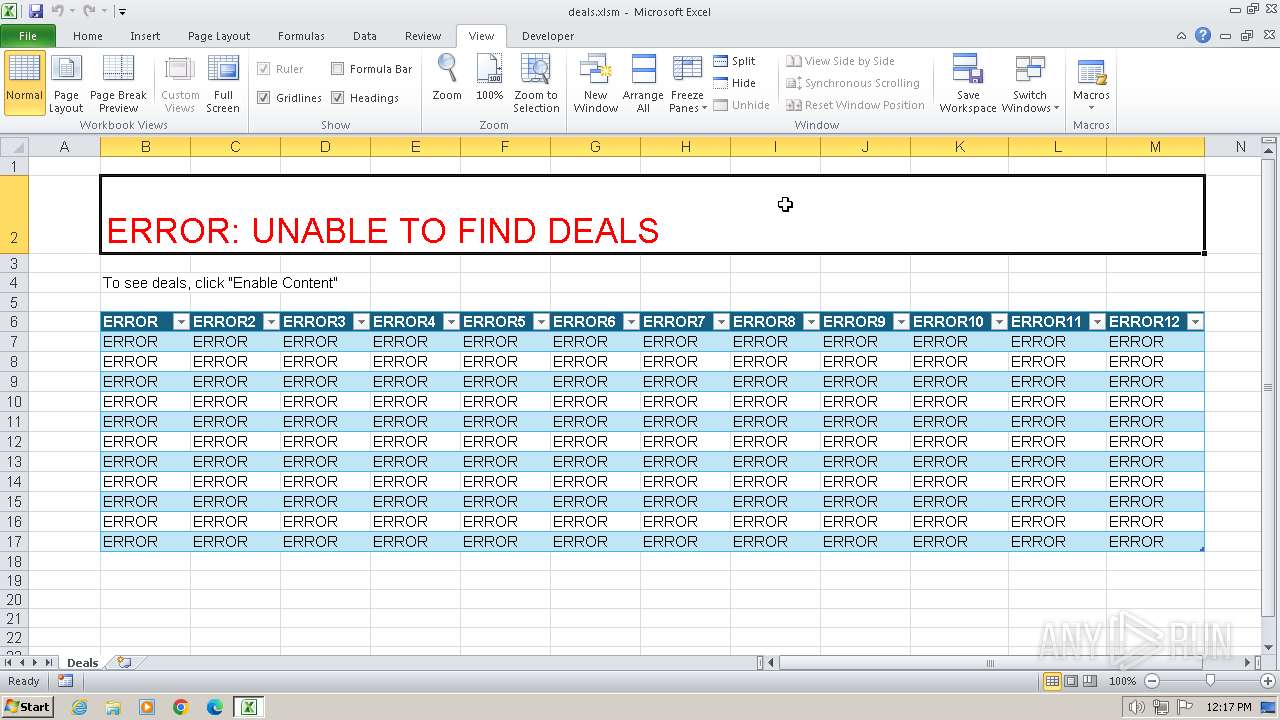1280x720 pixels.
Task: Select column N header
Action: point(1240,147)
